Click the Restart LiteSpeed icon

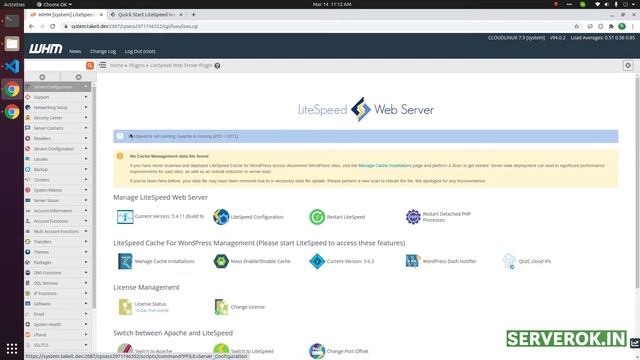(x=317, y=217)
